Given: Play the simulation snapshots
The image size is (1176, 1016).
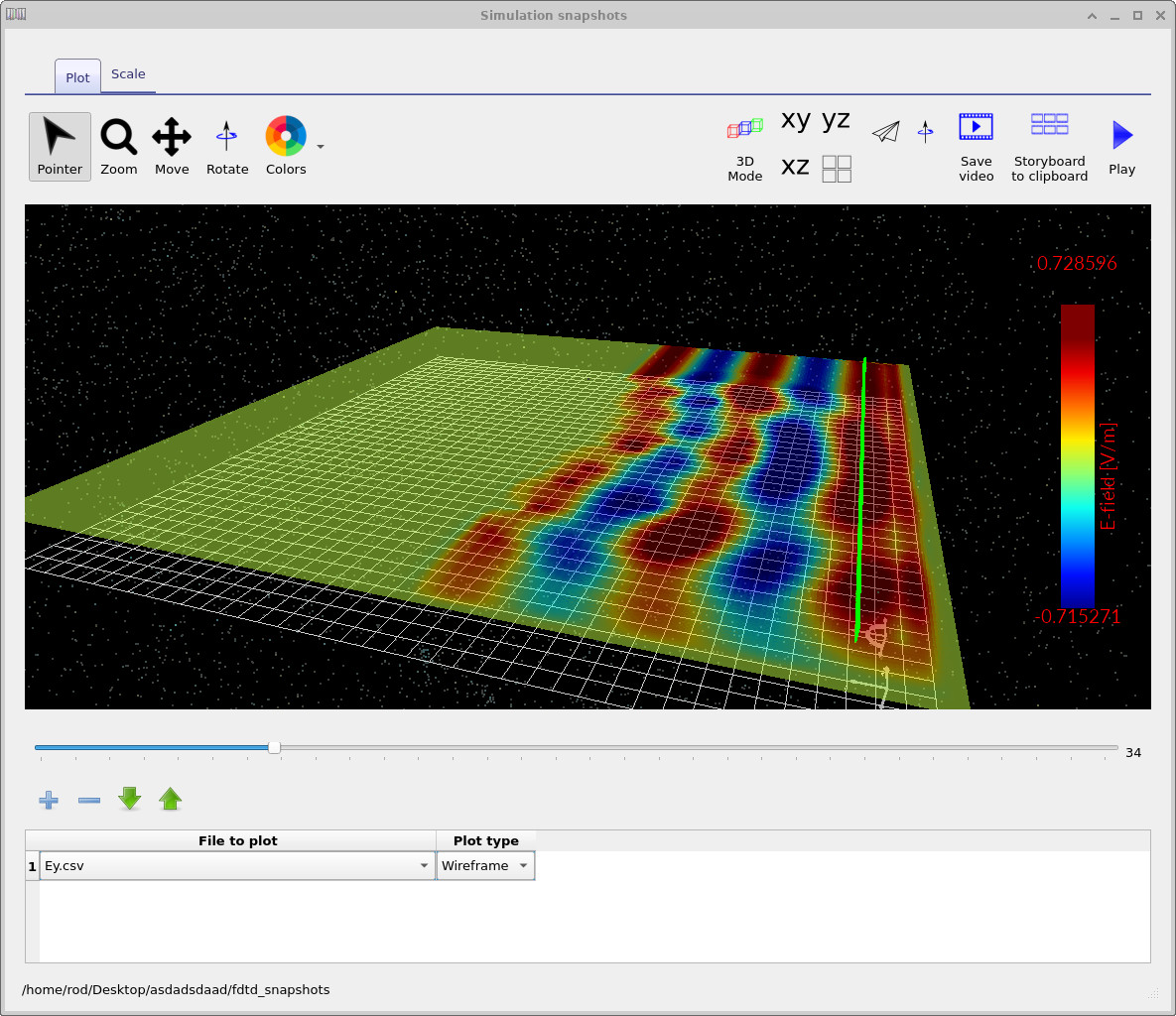Looking at the screenshot, I should click(1122, 148).
